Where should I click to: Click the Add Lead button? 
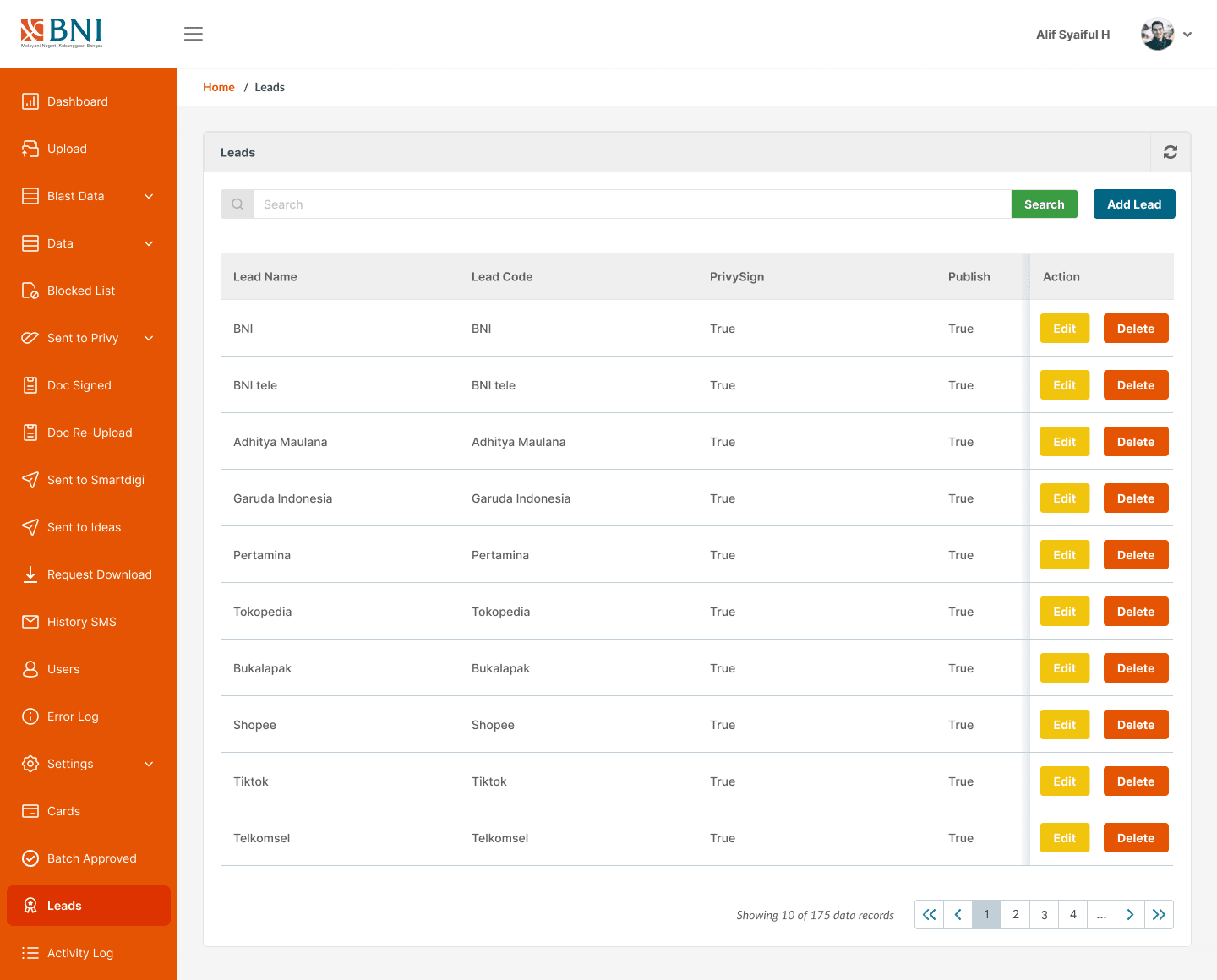(x=1134, y=204)
